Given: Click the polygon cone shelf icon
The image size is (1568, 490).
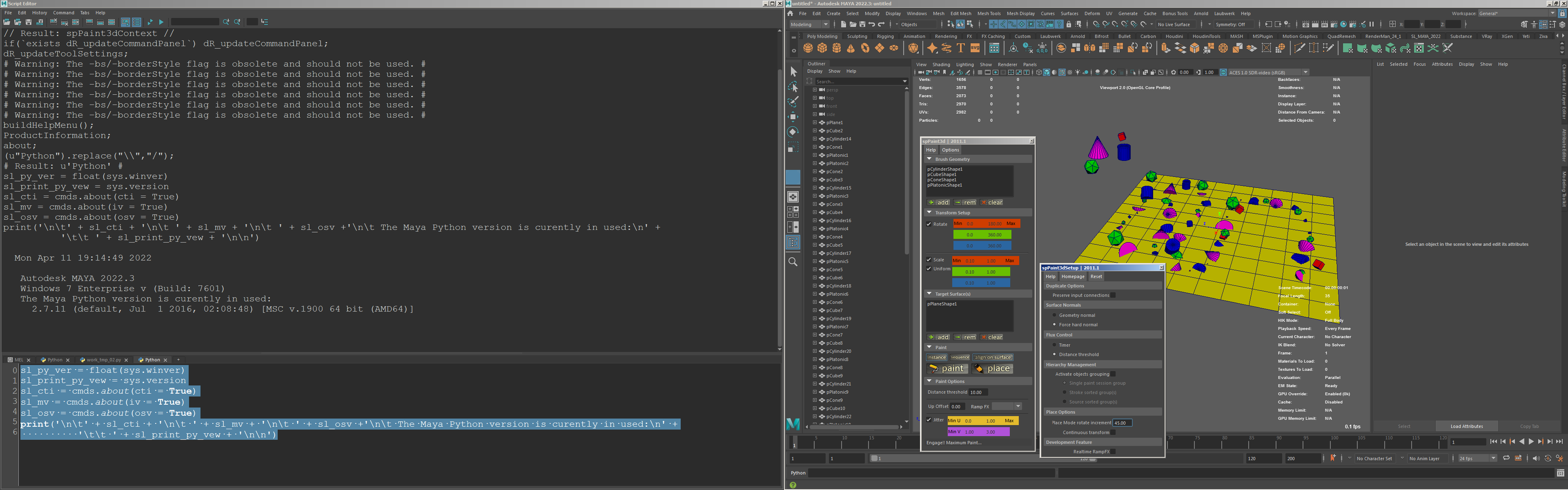Looking at the screenshot, I should pos(851,48).
